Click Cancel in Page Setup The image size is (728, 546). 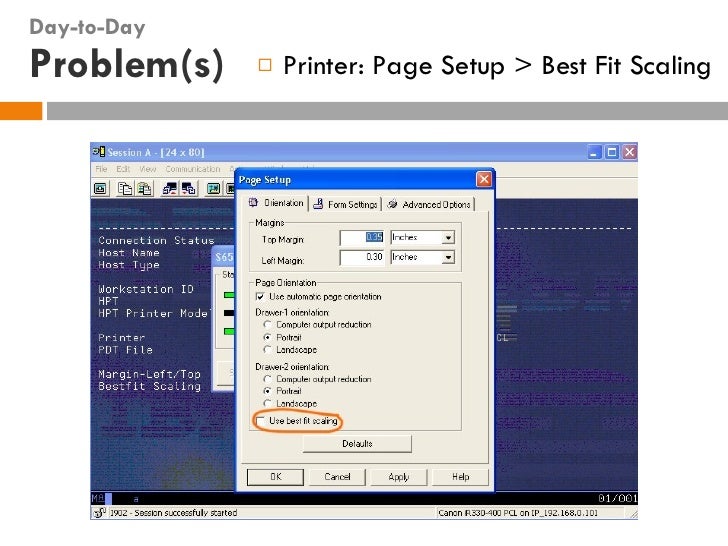pyautogui.click(x=338, y=477)
